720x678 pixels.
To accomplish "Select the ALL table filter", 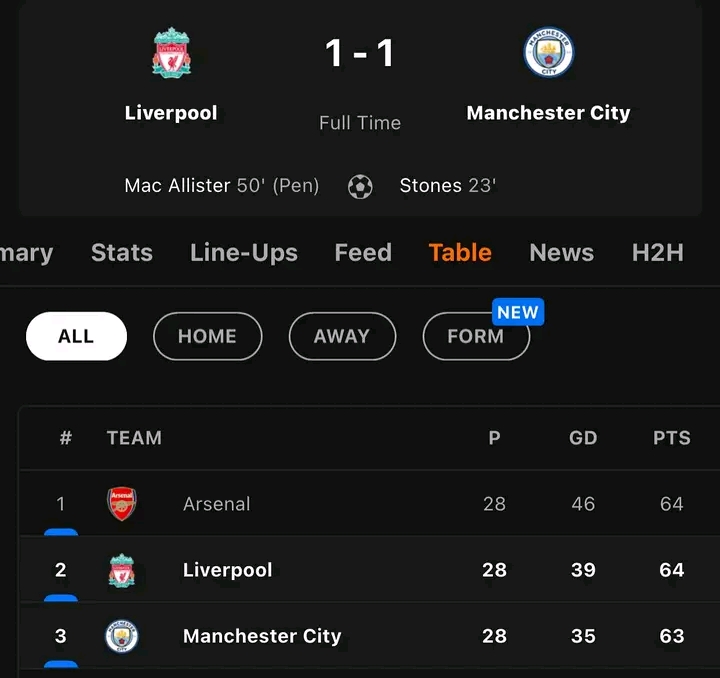I will (x=76, y=336).
